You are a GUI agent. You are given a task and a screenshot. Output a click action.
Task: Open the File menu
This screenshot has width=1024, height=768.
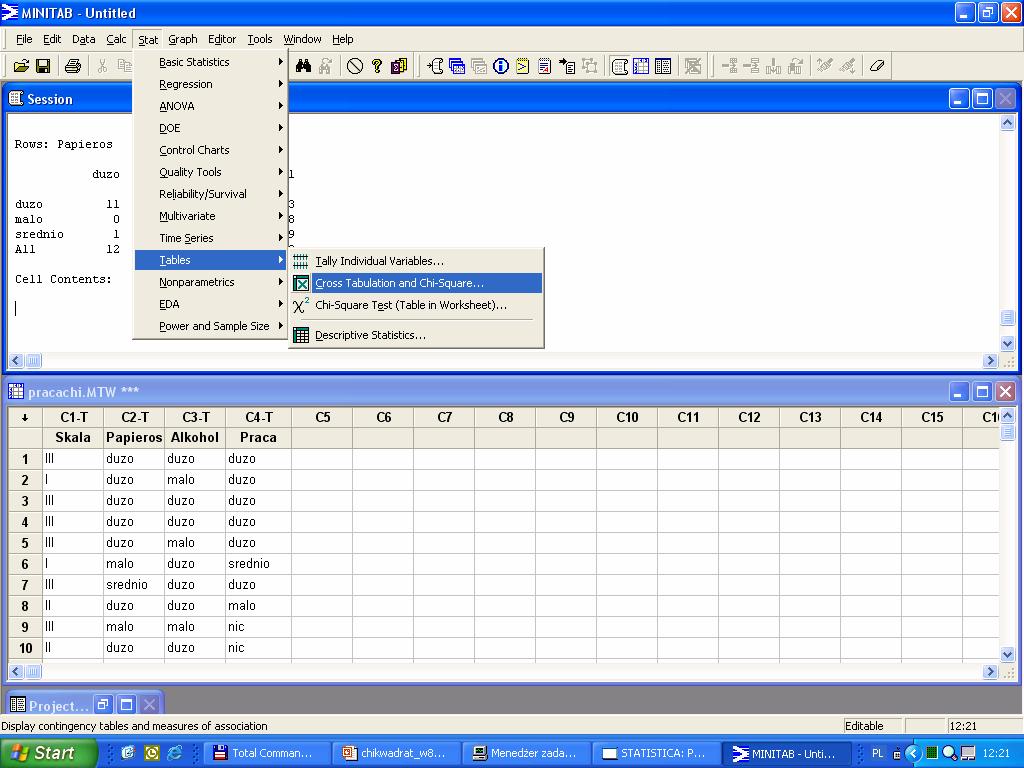(24, 39)
